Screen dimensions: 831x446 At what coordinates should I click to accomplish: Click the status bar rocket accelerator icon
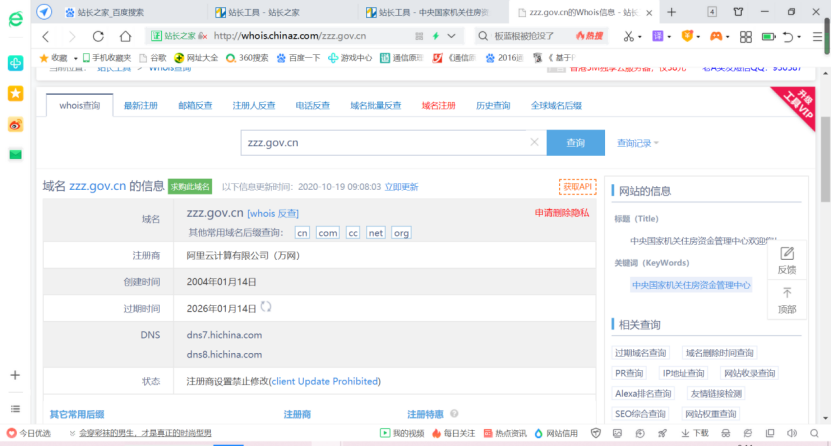662,433
